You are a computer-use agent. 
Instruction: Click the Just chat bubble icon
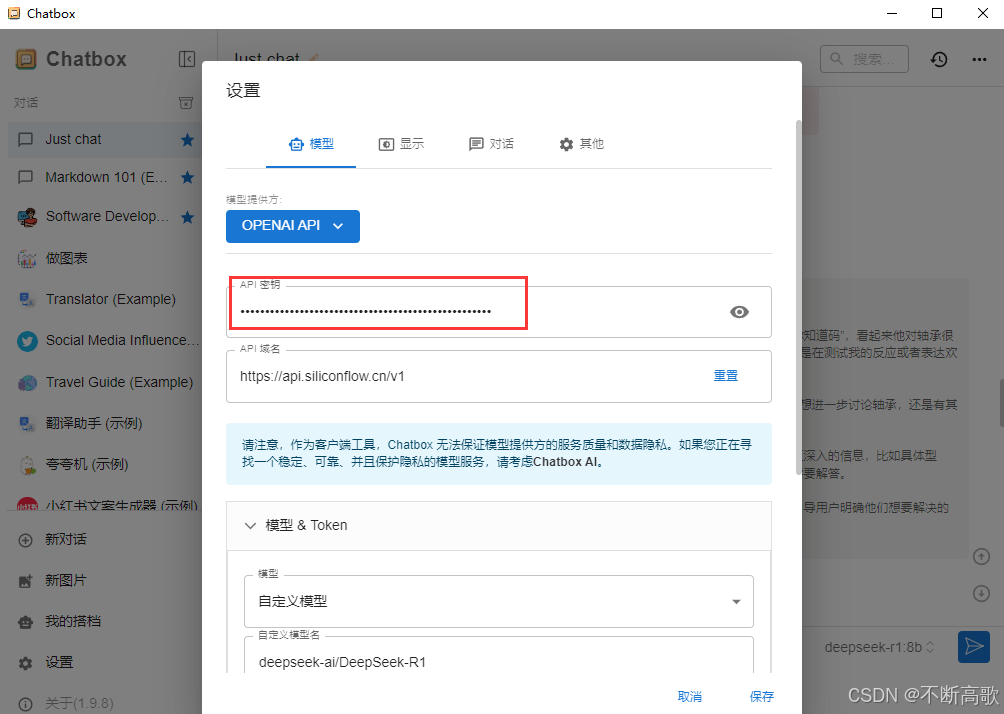tap(26, 140)
